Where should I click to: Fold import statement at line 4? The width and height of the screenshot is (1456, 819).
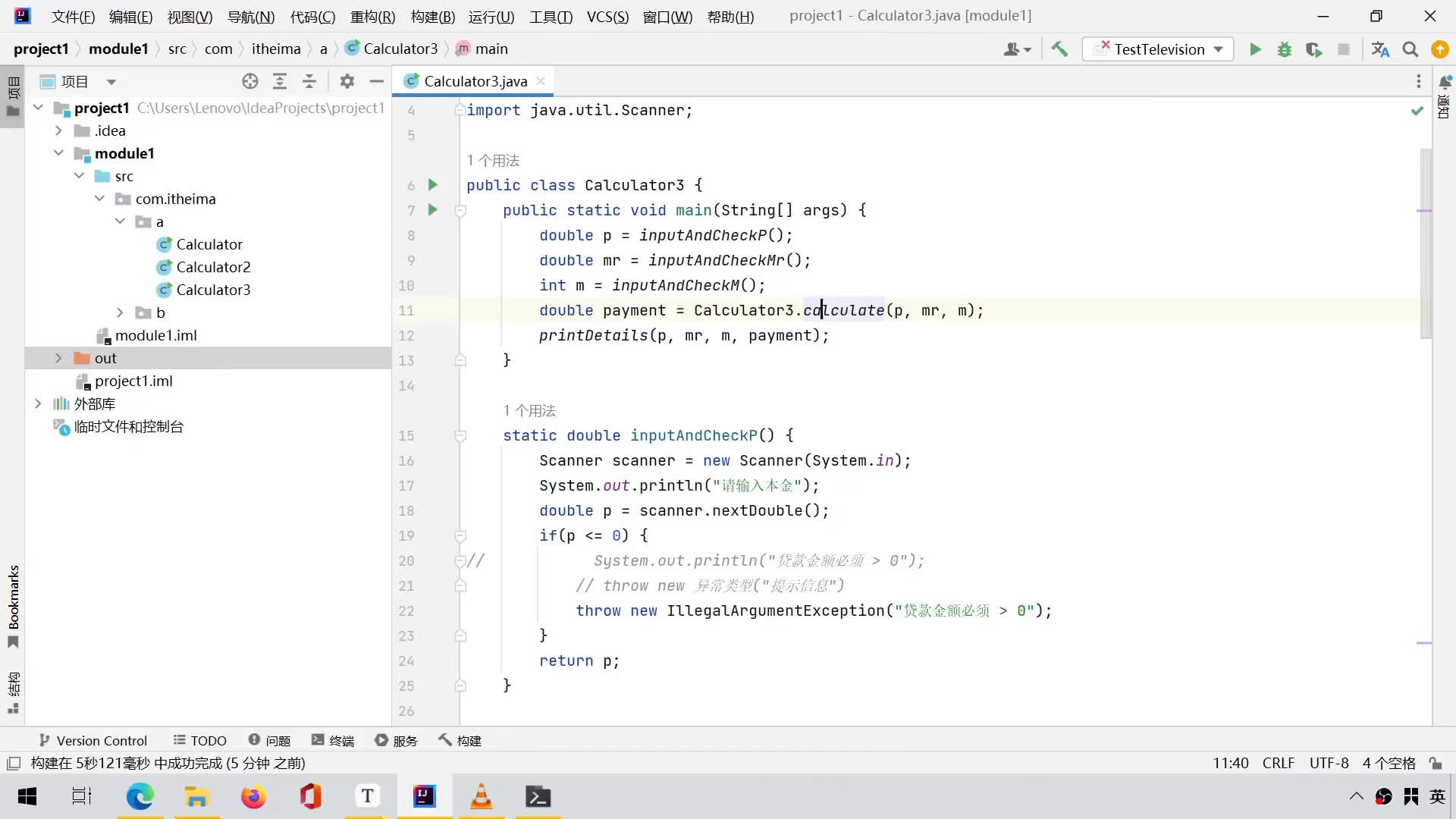460,110
